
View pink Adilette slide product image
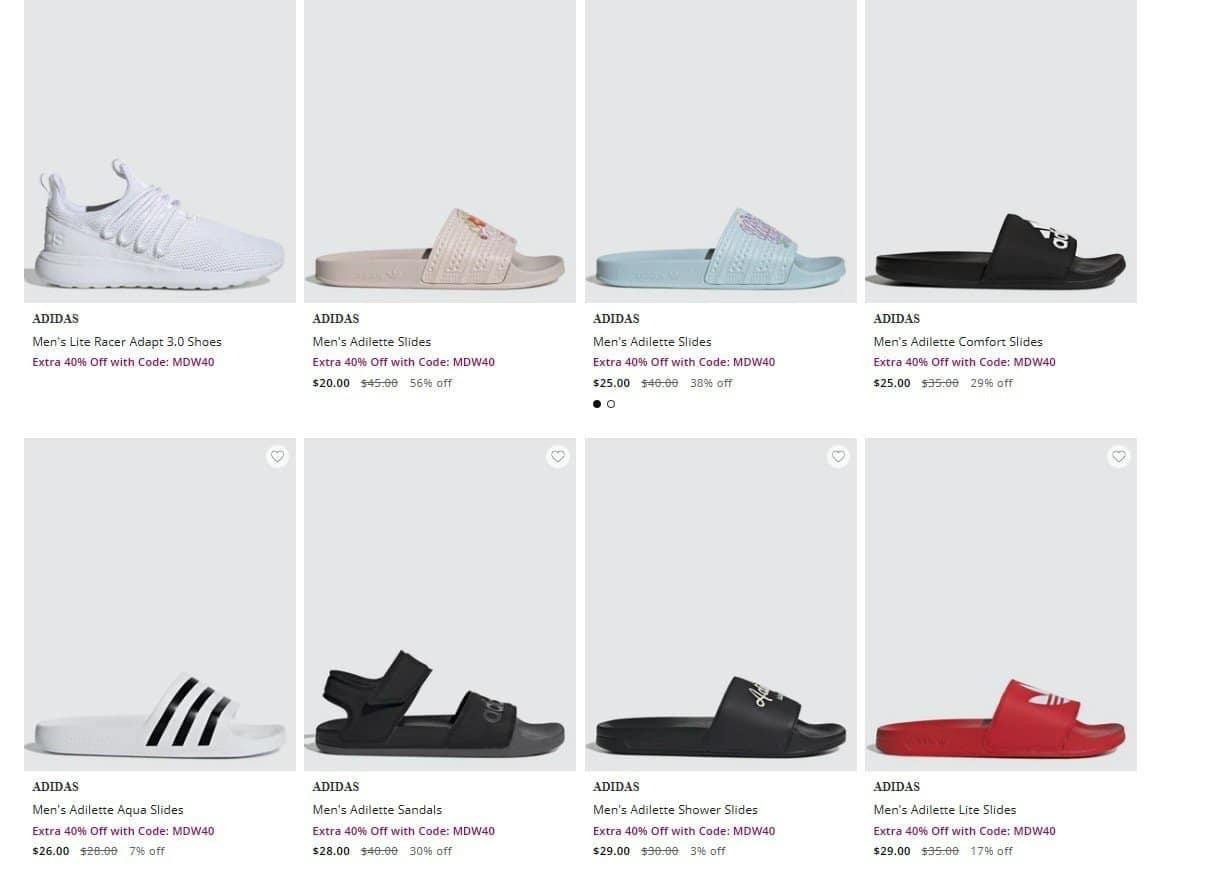[440, 151]
